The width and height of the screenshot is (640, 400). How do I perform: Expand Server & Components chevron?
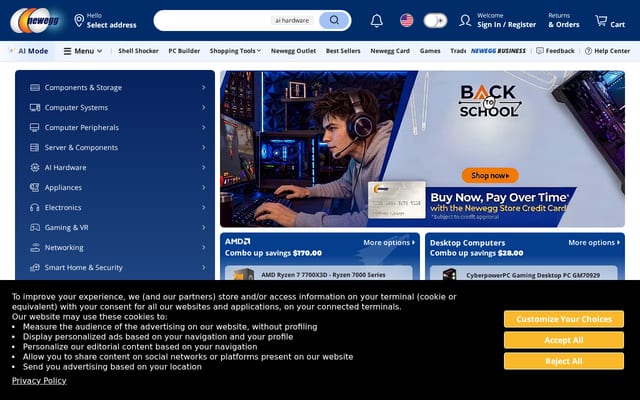[x=204, y=147]
